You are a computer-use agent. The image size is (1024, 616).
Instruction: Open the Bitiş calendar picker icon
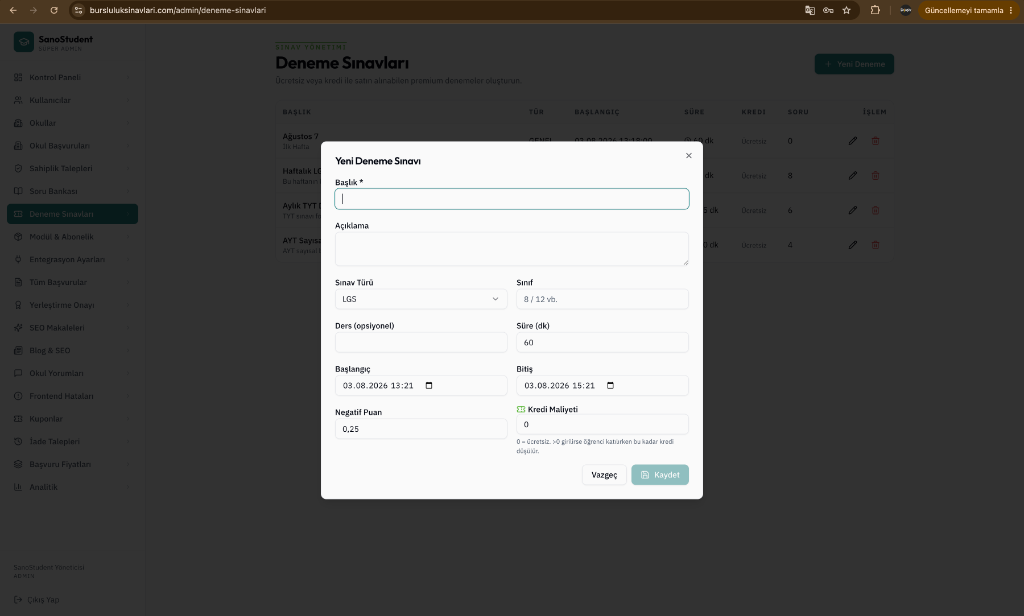tap(611, 385)
